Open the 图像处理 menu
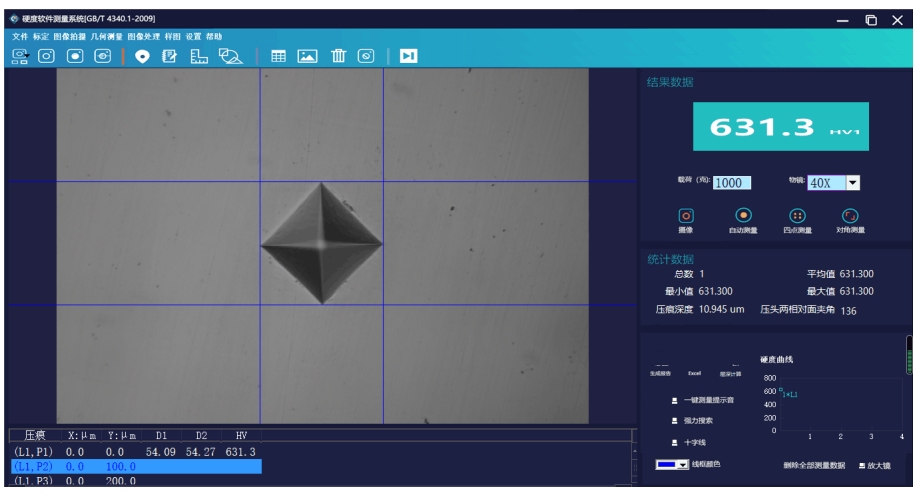Viewport: 920px width, 495px height. pos(144,36)
